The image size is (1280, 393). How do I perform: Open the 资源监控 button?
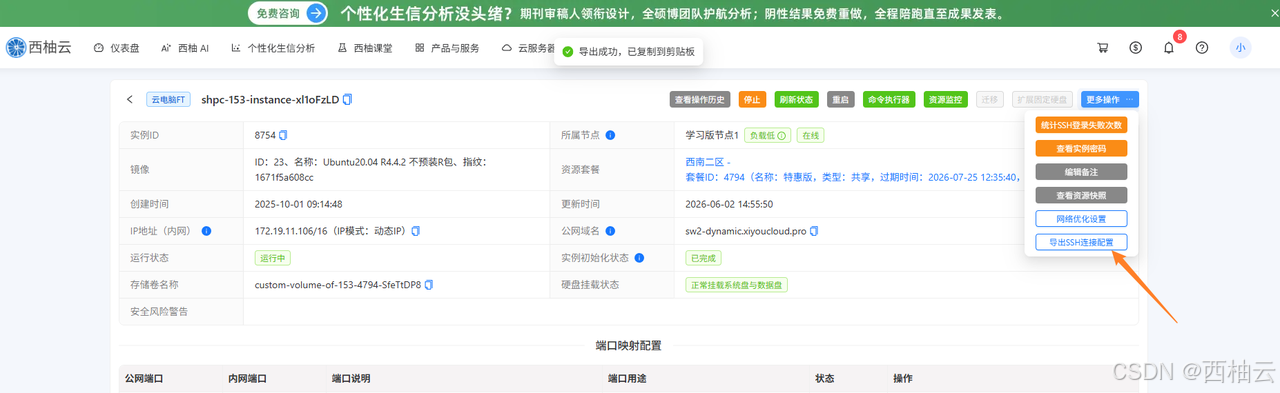[x=946, y=100]
